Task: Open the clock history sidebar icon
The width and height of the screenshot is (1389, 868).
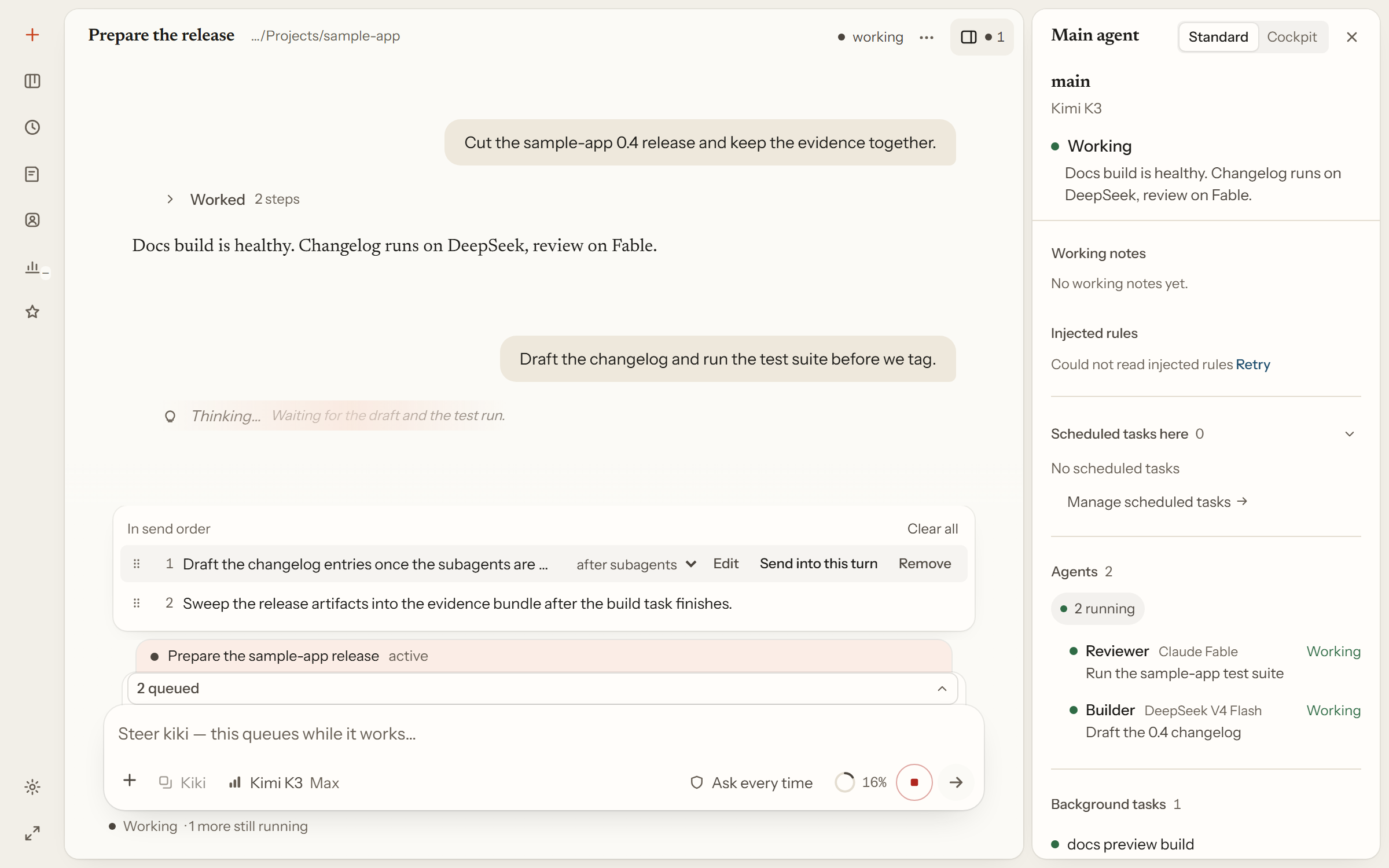Action: pyautogui.click(x=32, y=127)
